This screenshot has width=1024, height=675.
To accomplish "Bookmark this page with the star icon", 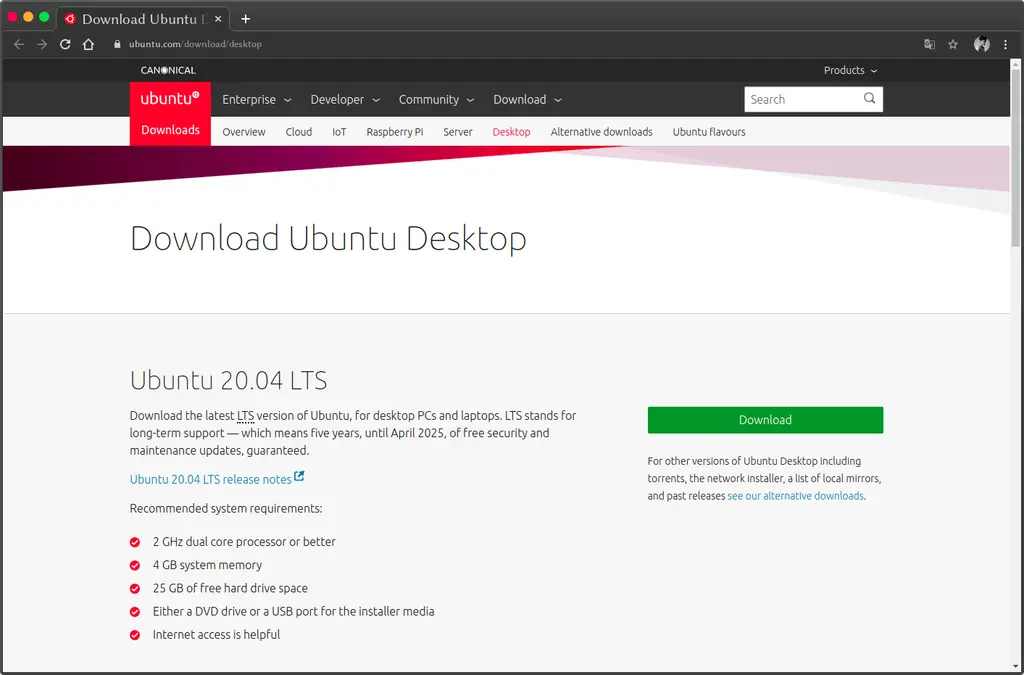I will coord(953,44).
